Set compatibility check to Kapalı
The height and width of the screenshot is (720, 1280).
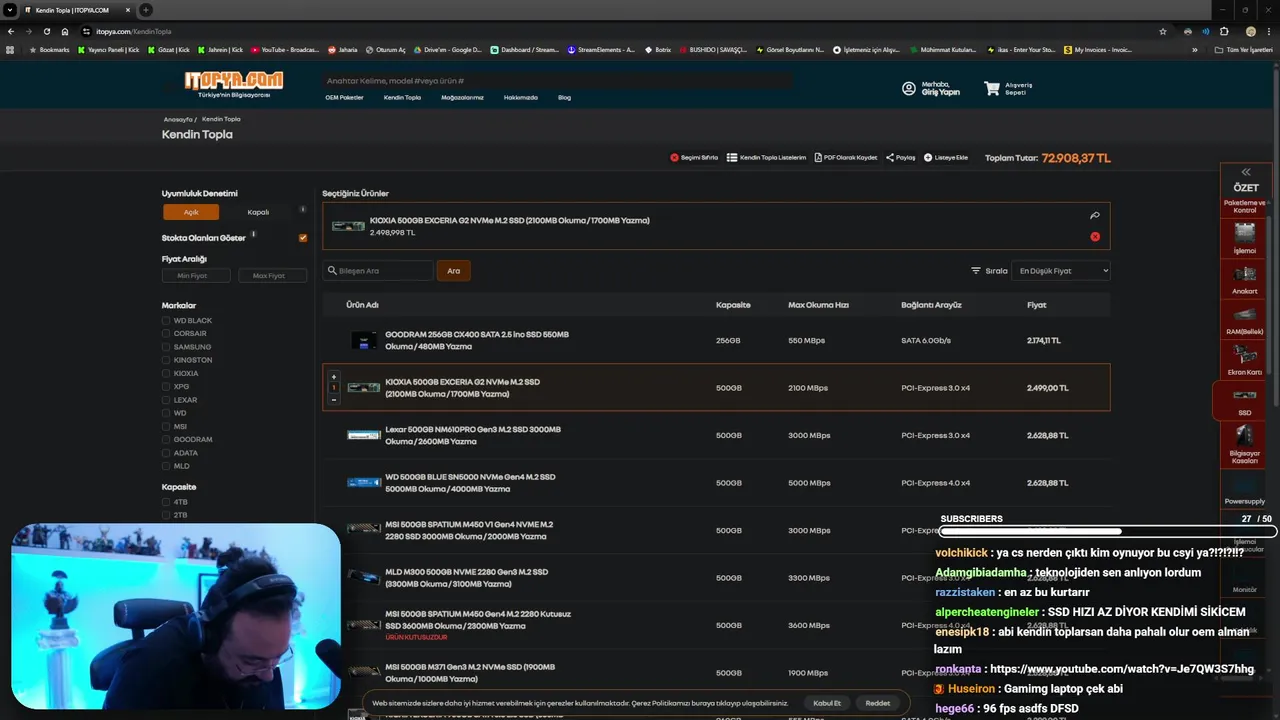tap(258, 212)
